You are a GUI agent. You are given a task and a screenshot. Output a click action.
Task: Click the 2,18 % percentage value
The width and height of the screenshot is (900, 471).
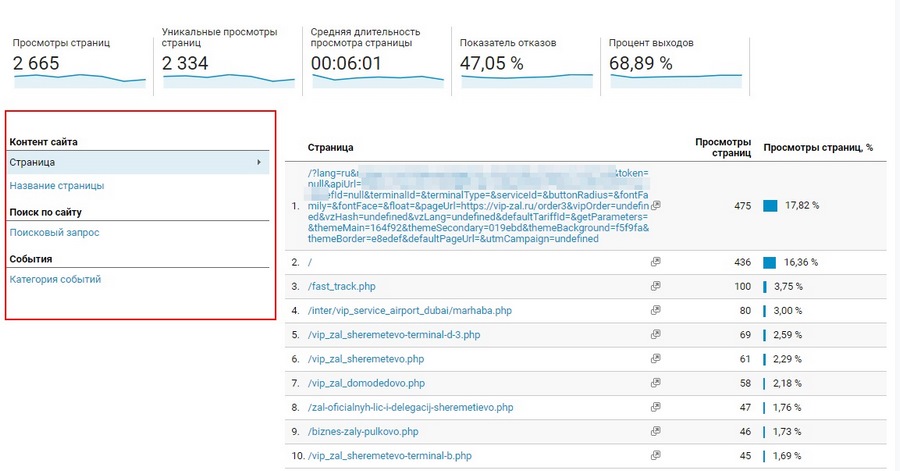coord(788,383)
